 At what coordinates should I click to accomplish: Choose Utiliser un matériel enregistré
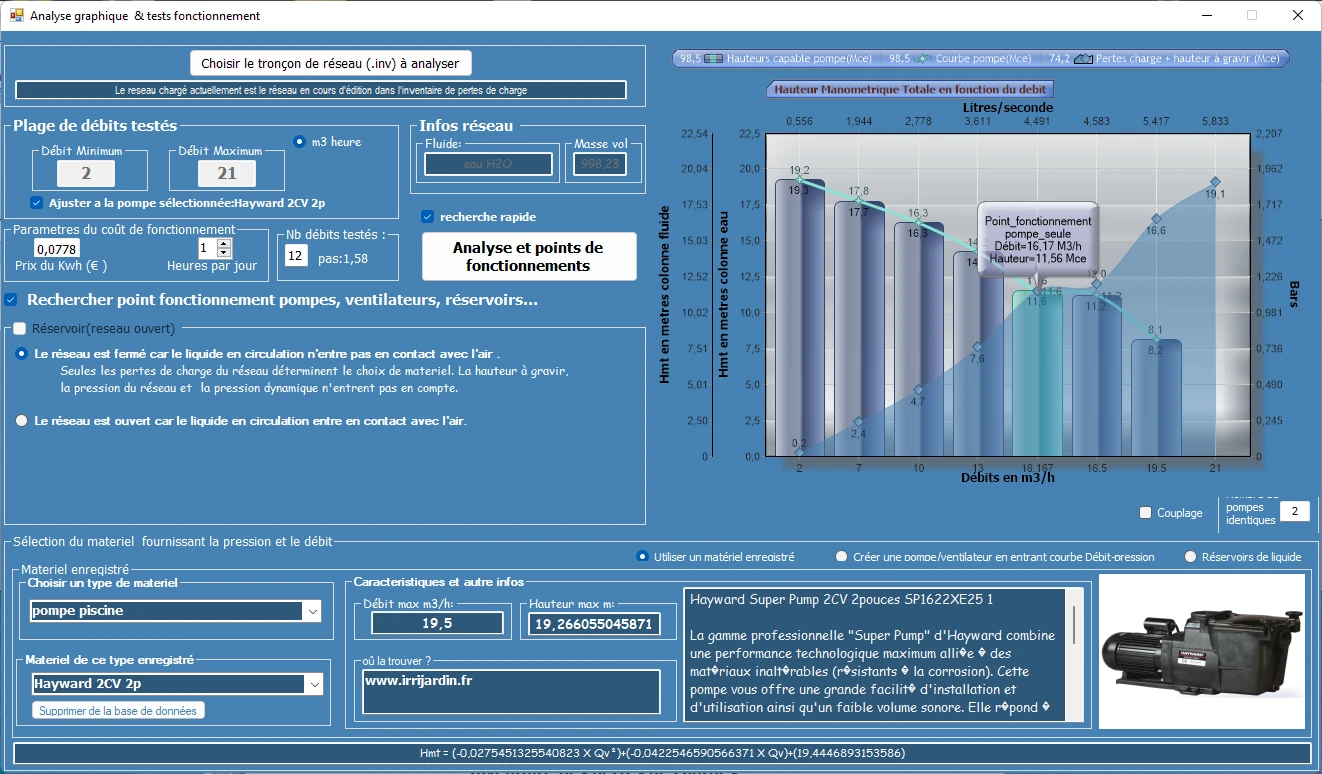coord(642,556)
